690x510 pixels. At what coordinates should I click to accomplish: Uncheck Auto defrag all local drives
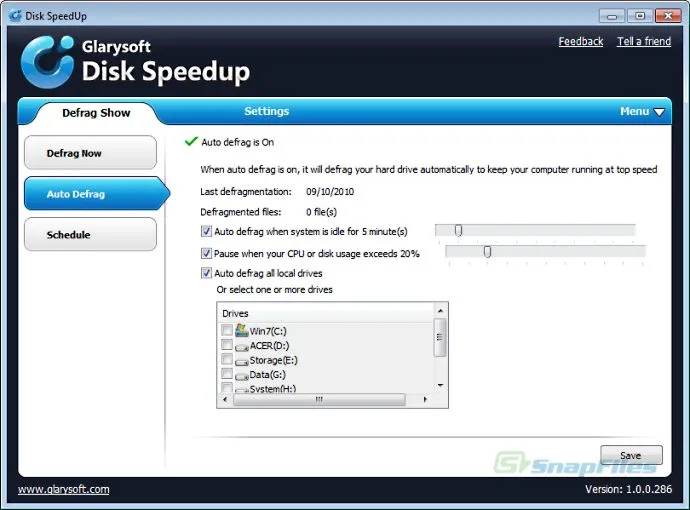click(x=206, y=273)
